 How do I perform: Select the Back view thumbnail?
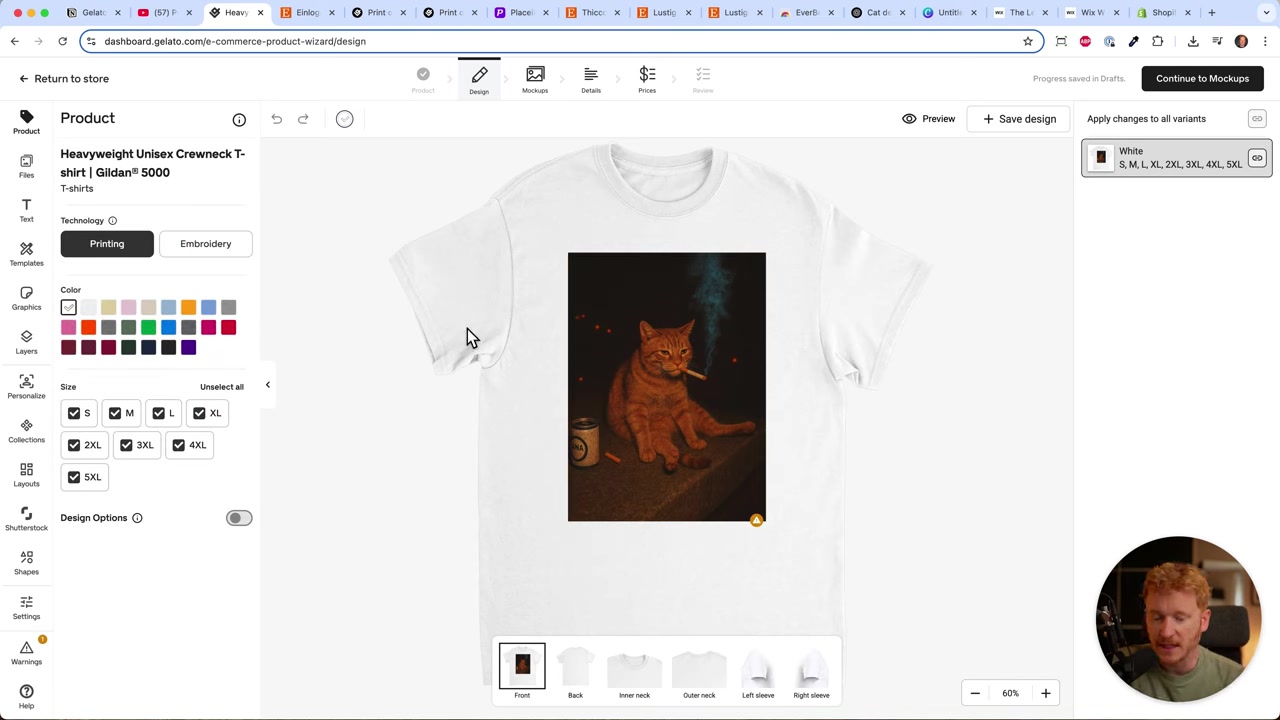pos(575,672)
